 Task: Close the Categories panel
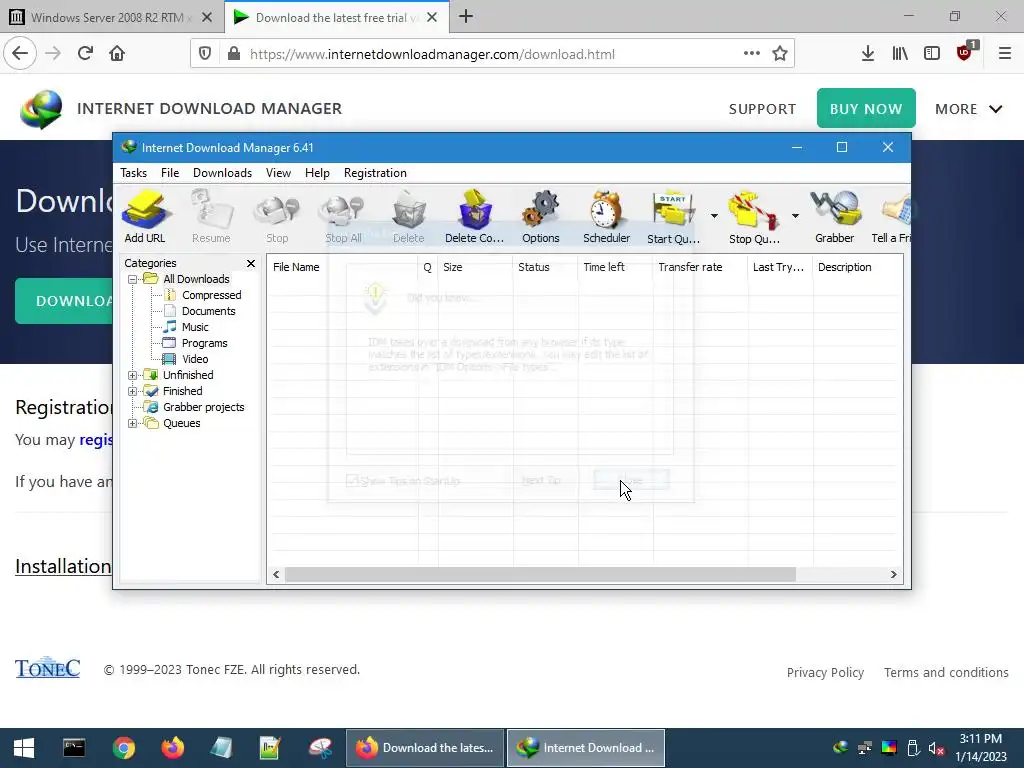[x=251, y=263]
